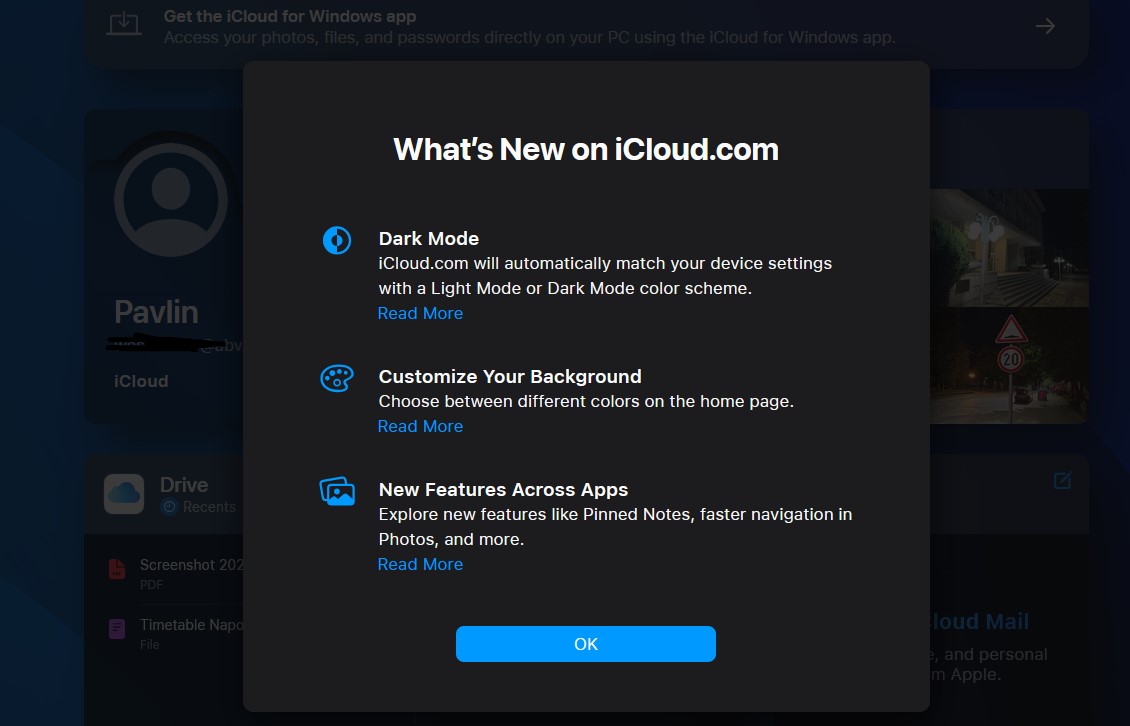Click the iCloud label in the profile card
The height and width of the screenshot is (726, 1130).
(x=141, y=381)
